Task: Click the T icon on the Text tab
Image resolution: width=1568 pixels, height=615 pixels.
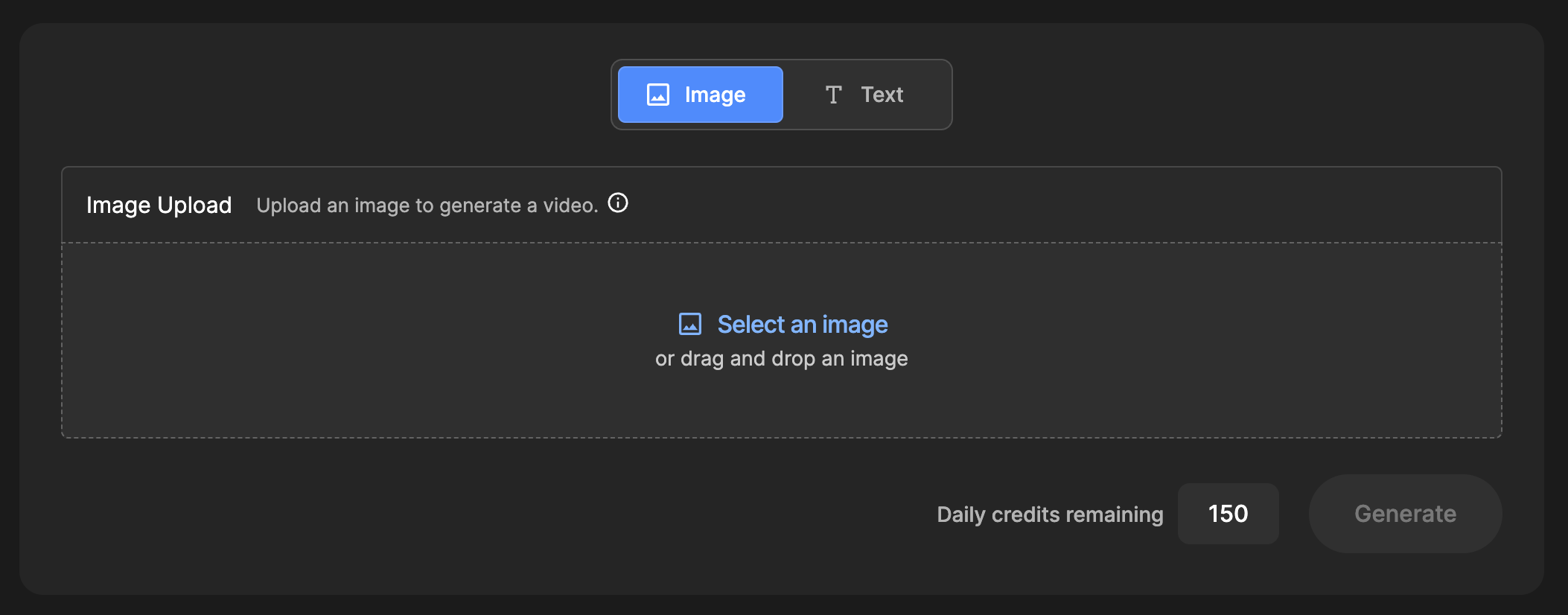Action: [833, 95]
